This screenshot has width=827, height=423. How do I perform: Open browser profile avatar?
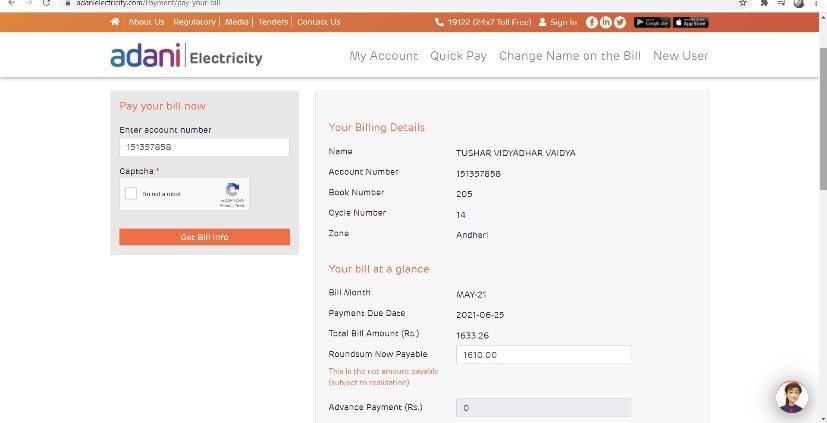tap(799, 3)
